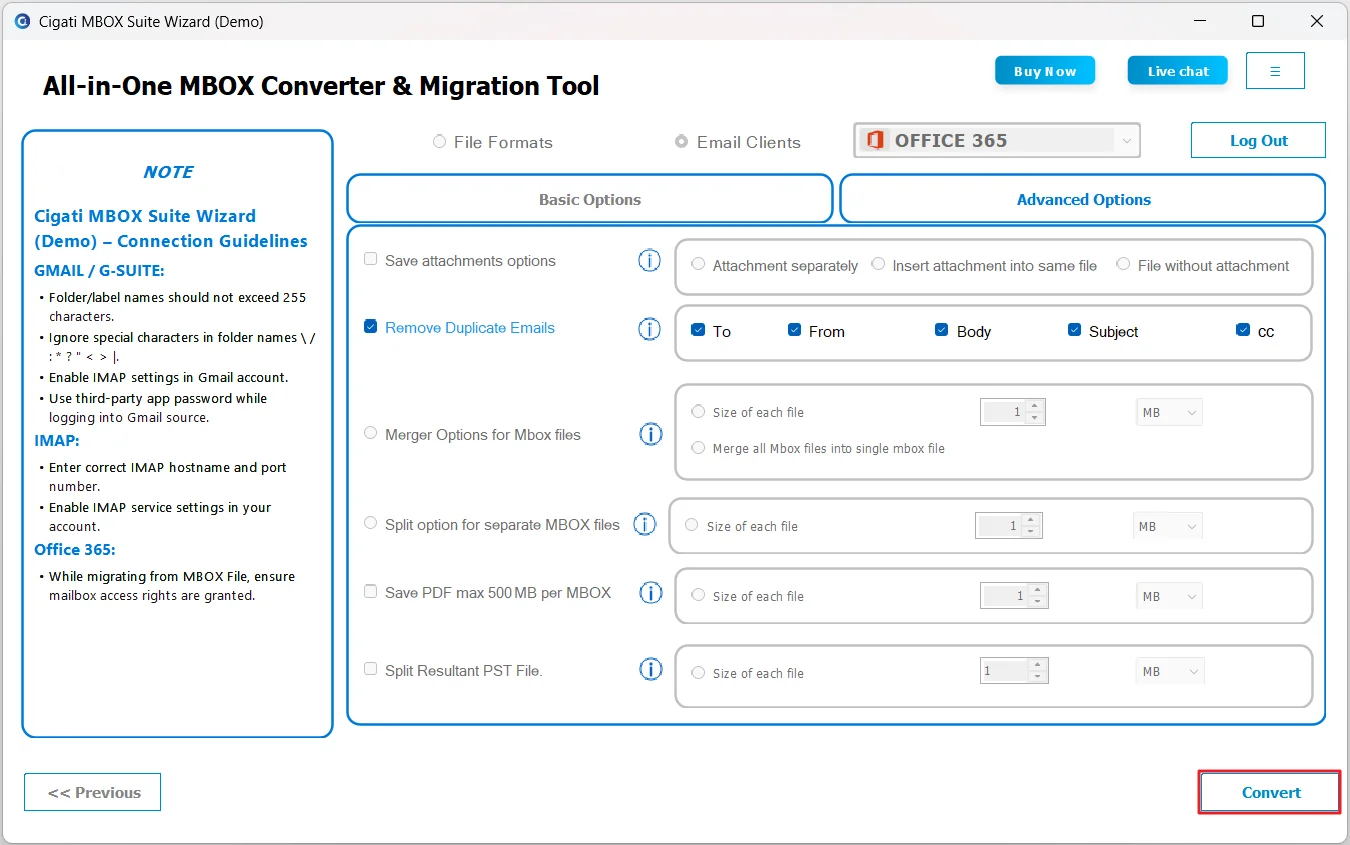Click the info icon beside Remove Duplicate Emails
Screen dimensions: 1350x845
pos(650,329)
